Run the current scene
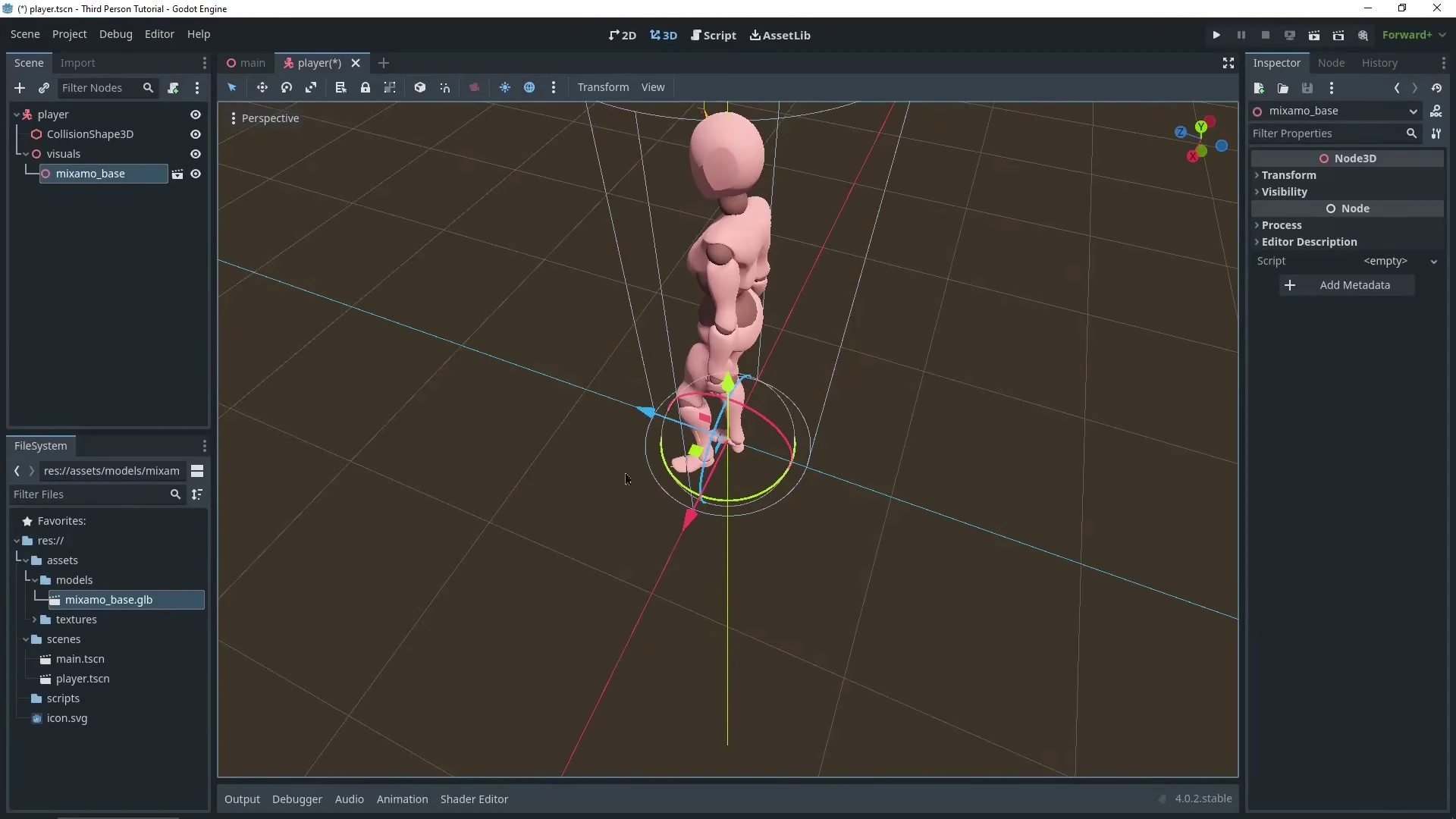Screen dimensions: 1456x819 coord(1314,35)
